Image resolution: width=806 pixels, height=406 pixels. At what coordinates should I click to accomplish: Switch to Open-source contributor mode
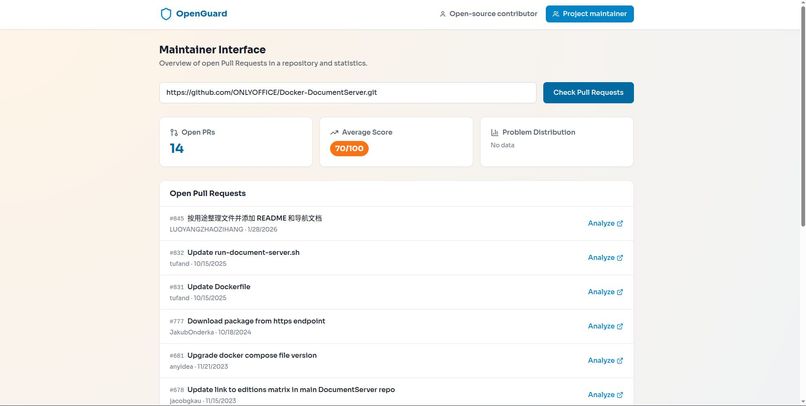pos(488,14)
